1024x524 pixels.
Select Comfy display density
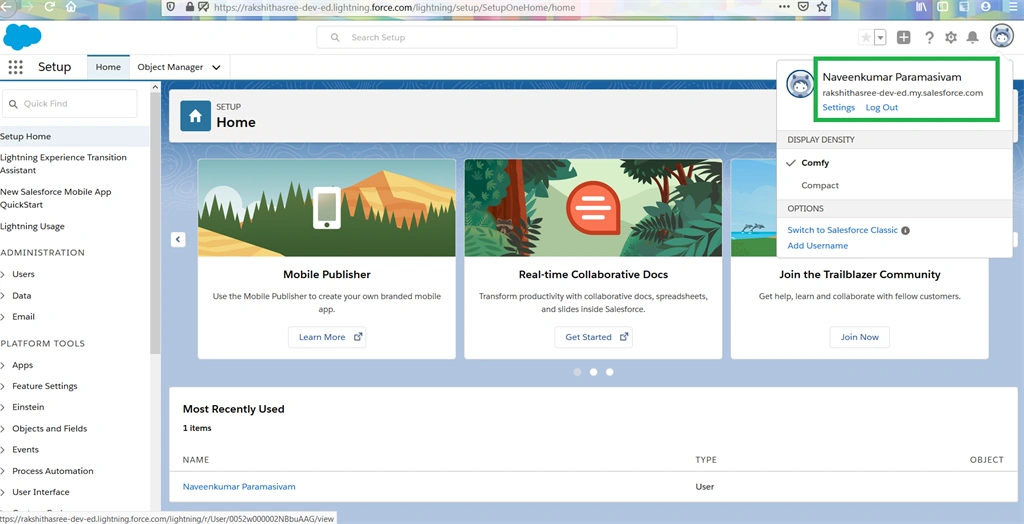click(x=815, y=163)
